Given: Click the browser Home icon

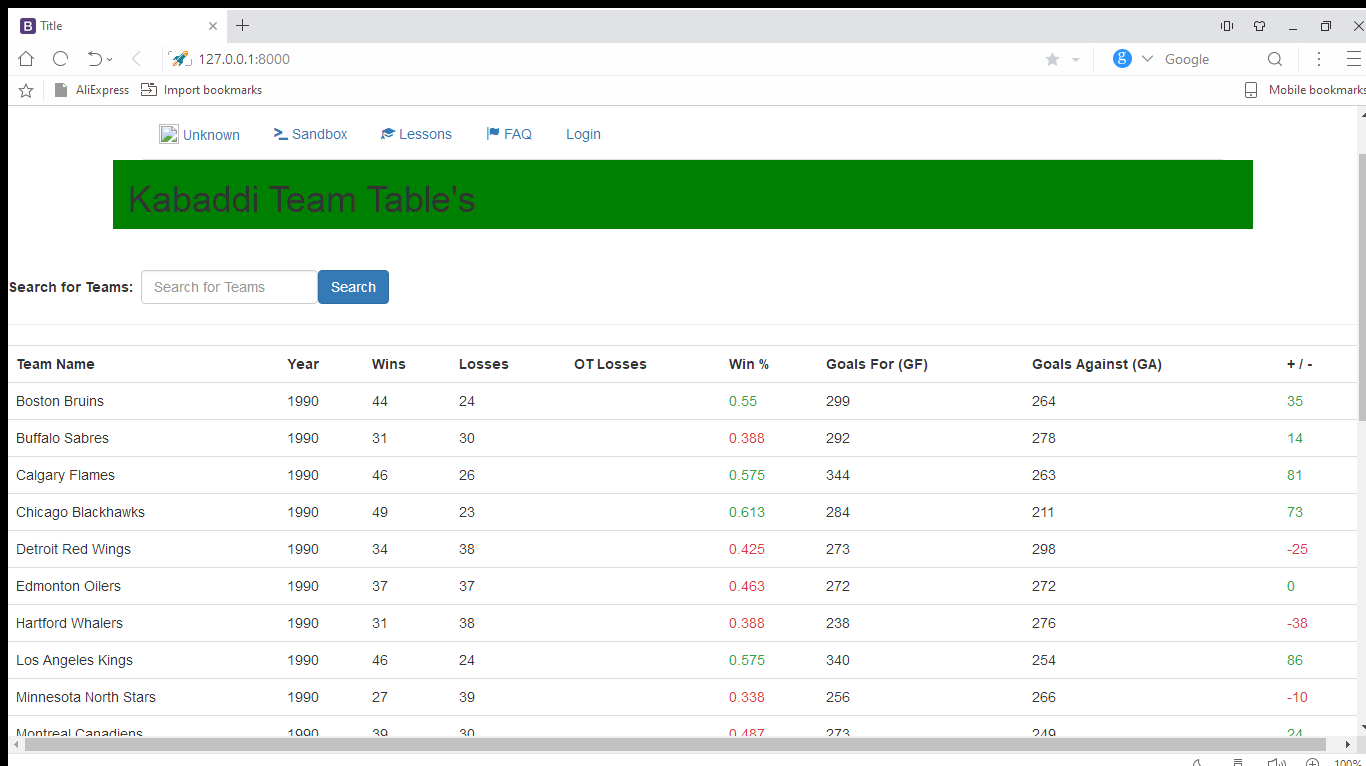Looking at the screenshot, I should point(25,58).
